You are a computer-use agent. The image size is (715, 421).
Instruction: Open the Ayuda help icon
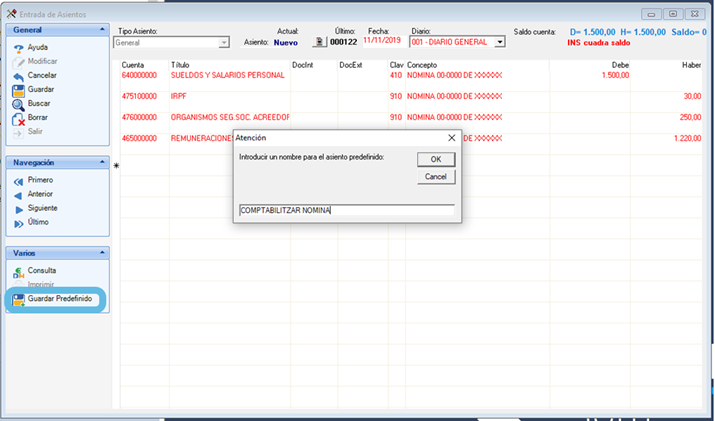pyautogui.click(x=18, y=48)
